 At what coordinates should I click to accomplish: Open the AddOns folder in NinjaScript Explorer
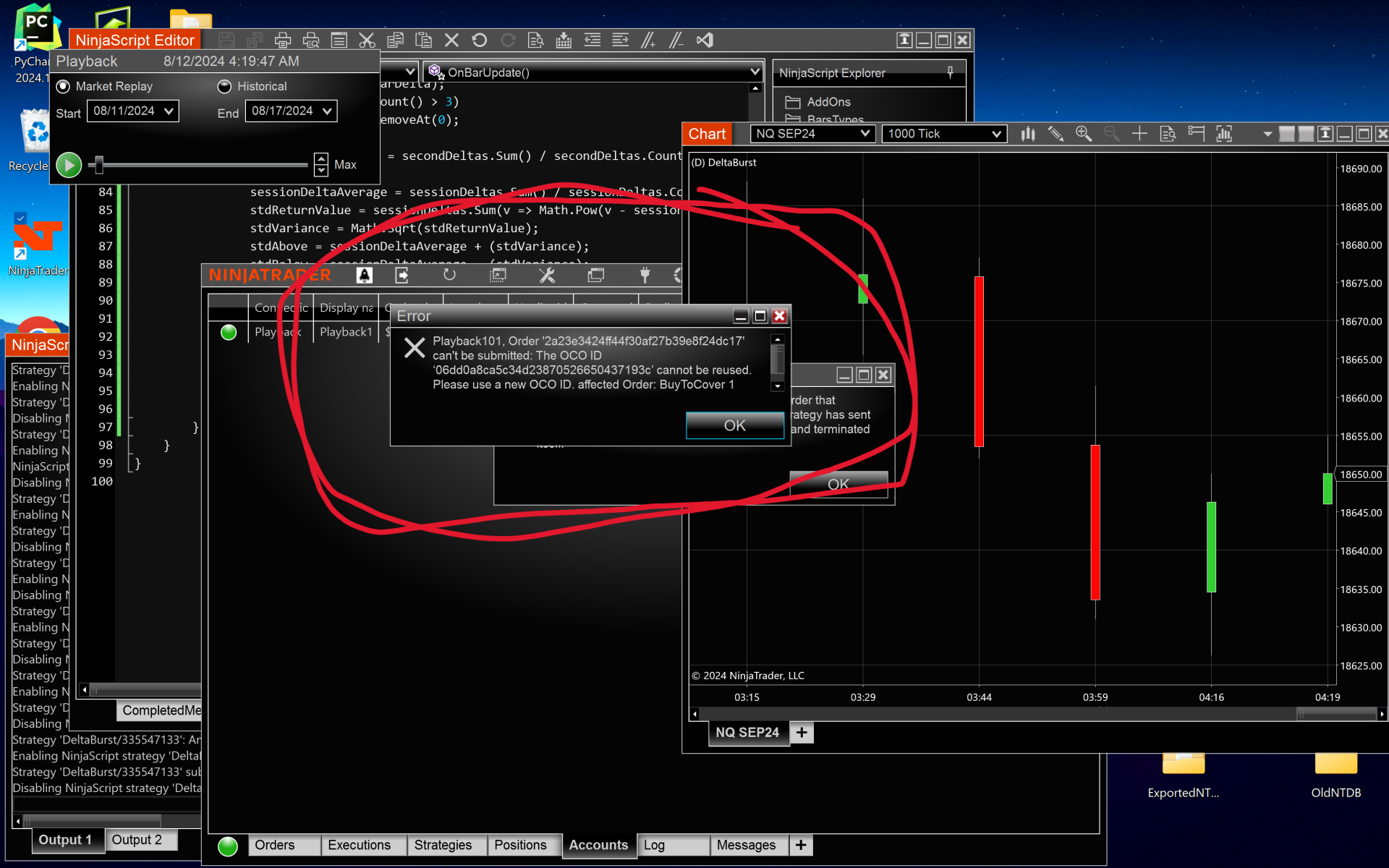coord(828,102)
